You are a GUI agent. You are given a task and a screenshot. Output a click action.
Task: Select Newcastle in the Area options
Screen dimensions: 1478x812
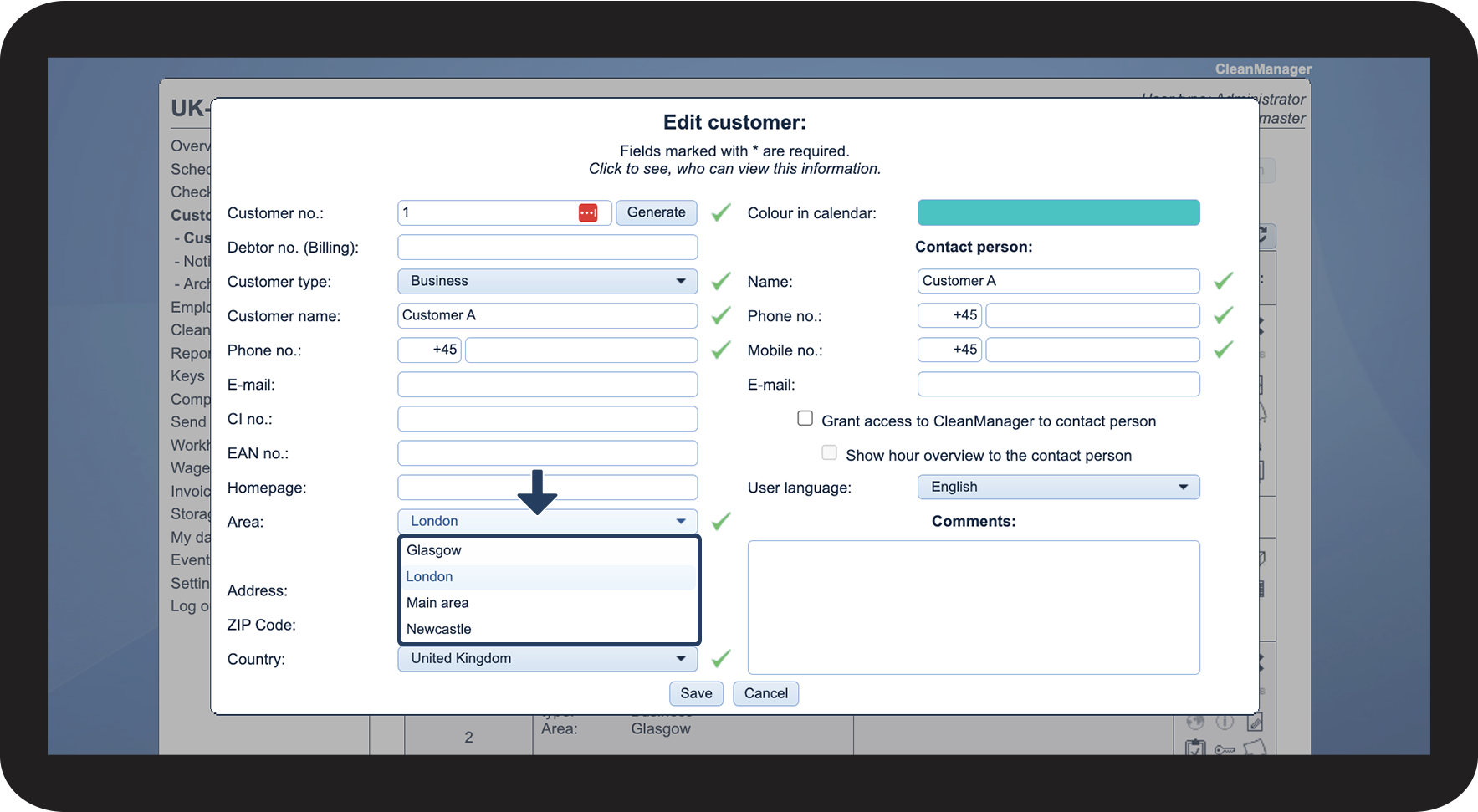click(x=439, y=629)
